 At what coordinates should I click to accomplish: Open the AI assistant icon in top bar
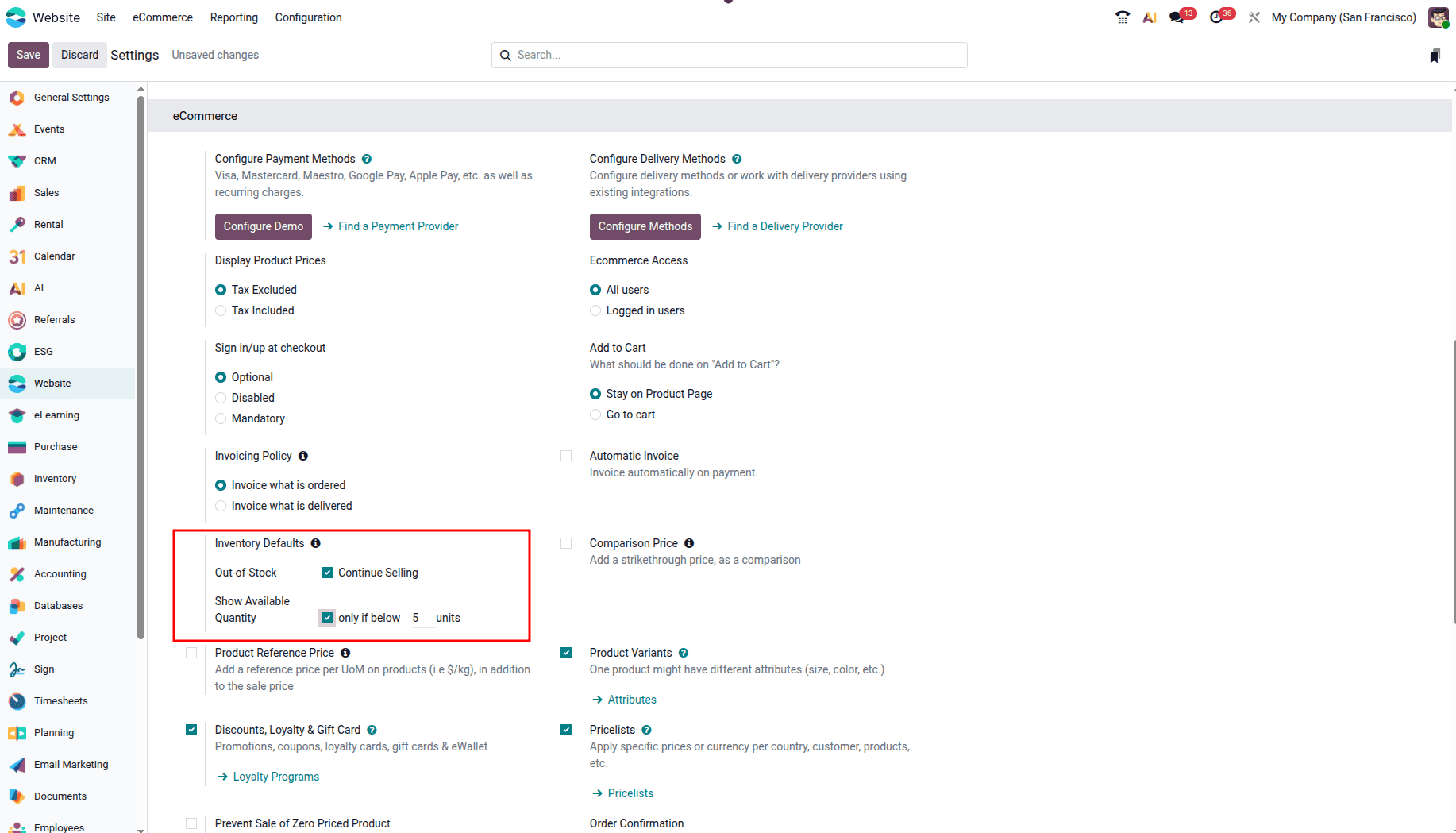pos(1150,17)
